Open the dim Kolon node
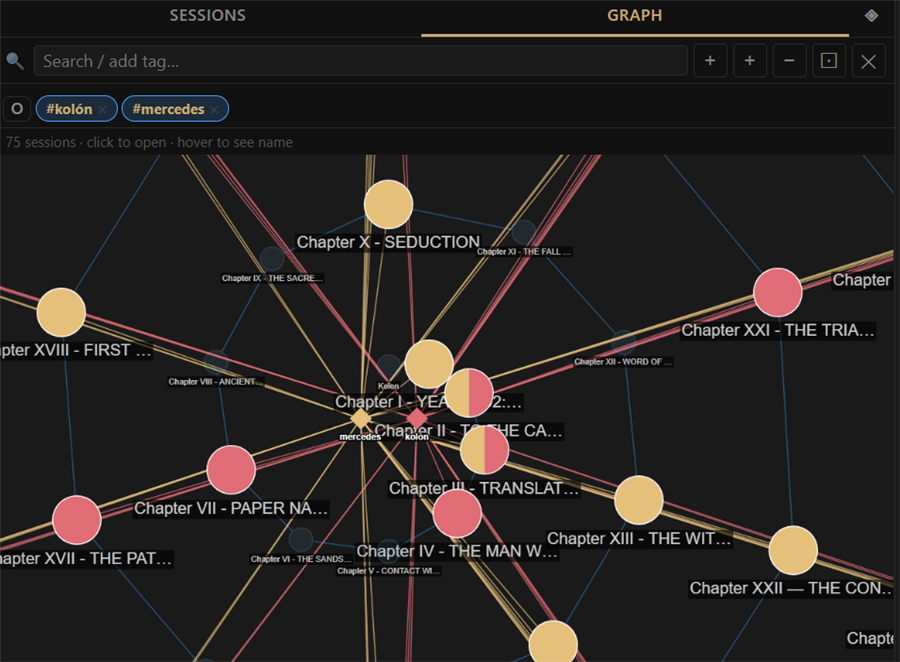 [389, 366]
